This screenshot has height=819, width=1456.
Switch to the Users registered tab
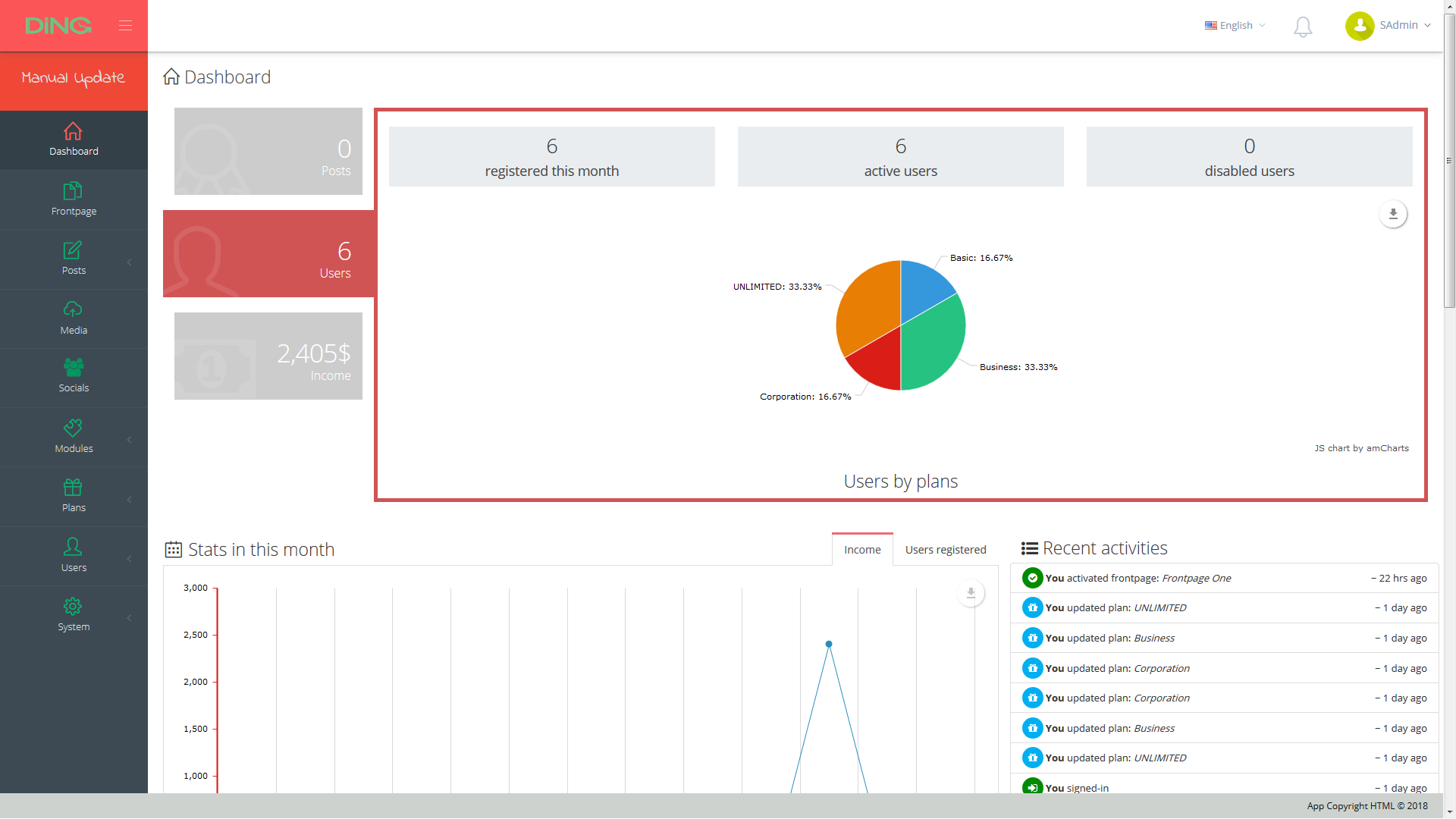[x=945, y=550]
